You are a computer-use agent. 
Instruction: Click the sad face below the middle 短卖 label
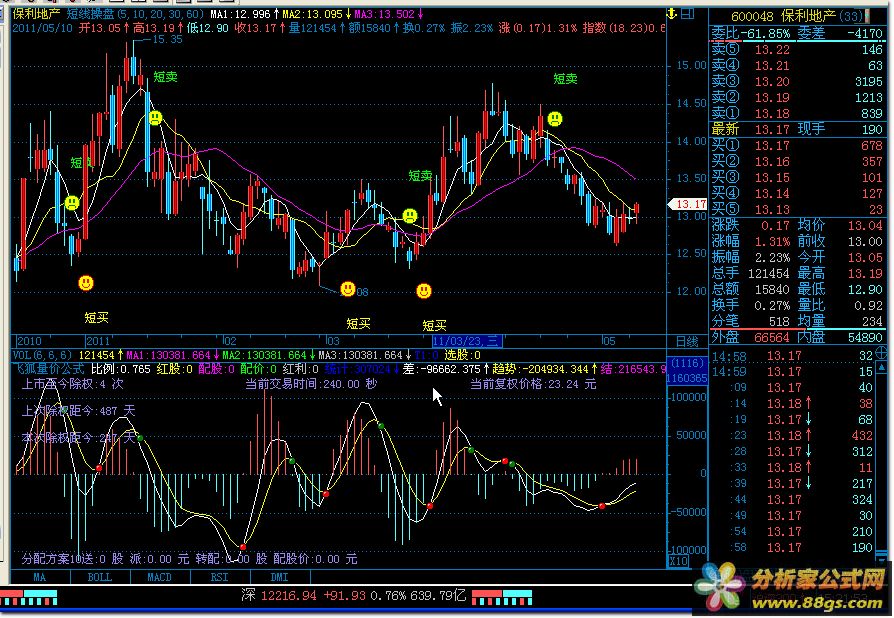tap(410, 216)
